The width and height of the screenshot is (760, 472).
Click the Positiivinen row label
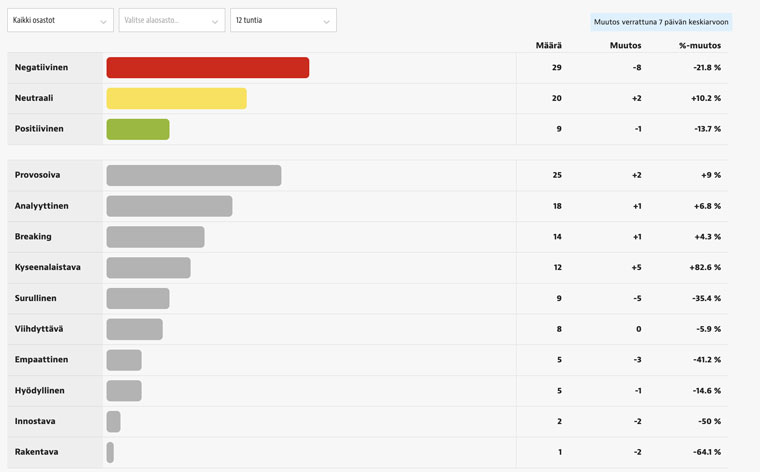[x=39, y=129]
